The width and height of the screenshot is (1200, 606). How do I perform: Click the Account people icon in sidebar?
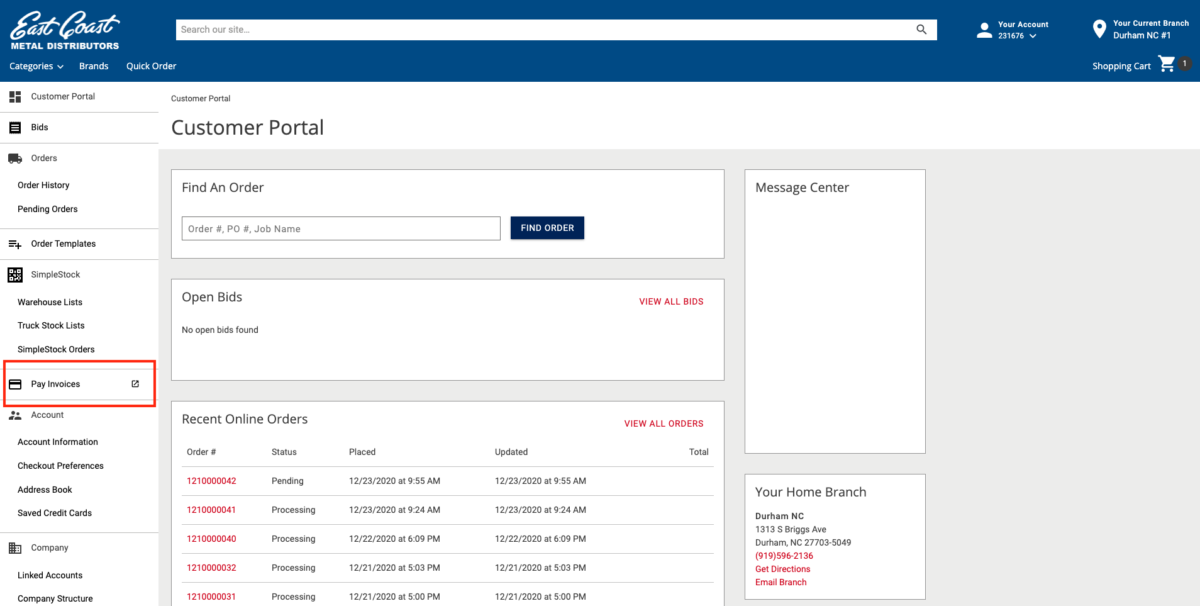coord(15,414)
